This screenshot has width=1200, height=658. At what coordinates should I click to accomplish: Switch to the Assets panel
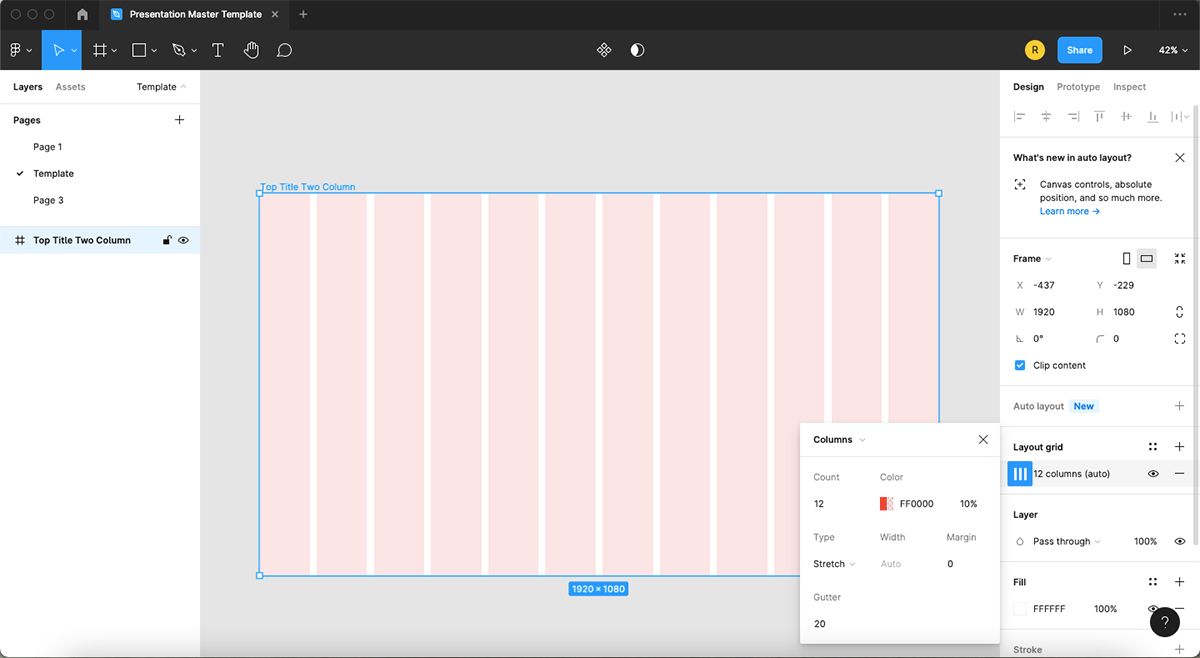pyautogui.click(x=70, y=87)
